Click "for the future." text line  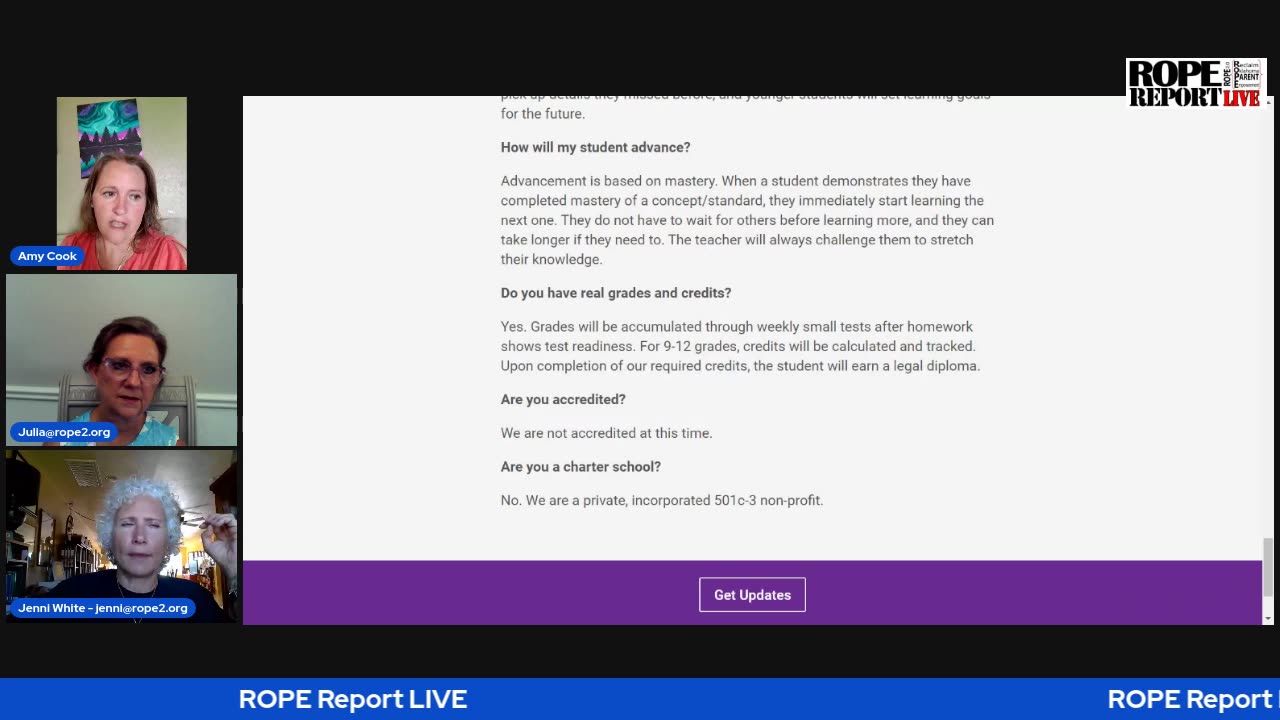pos(543,114)
